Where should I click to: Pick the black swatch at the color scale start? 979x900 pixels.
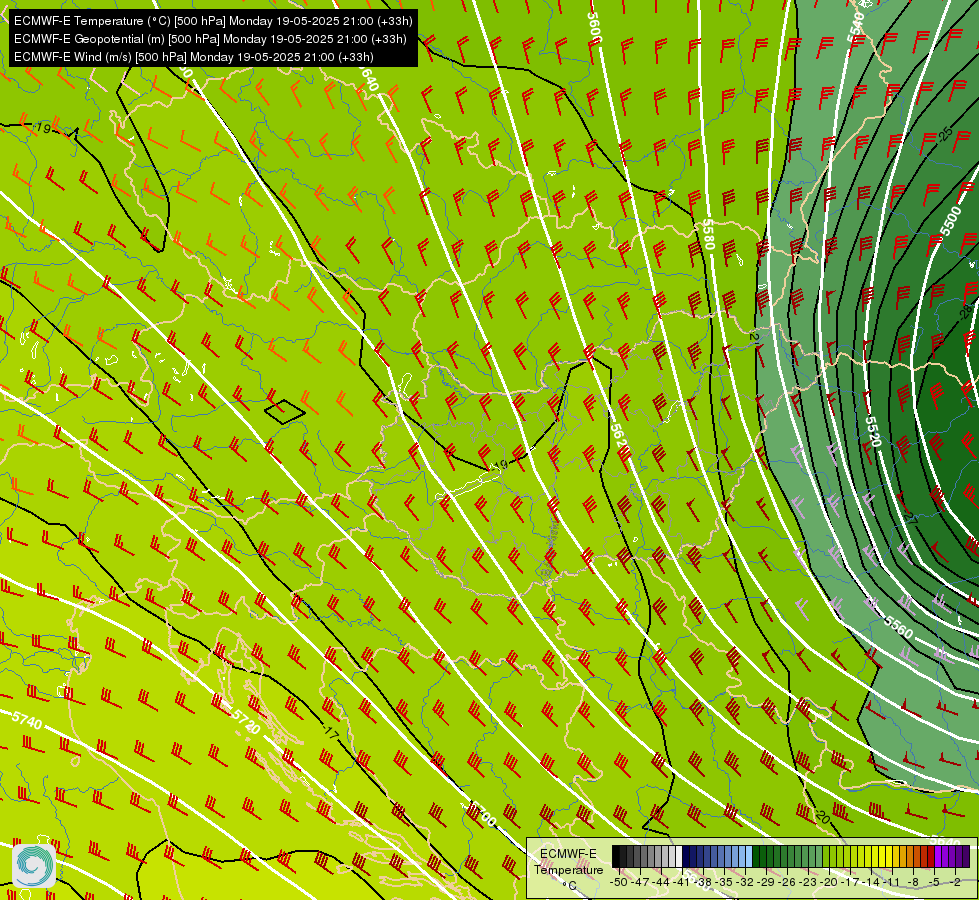pos(616,857)
